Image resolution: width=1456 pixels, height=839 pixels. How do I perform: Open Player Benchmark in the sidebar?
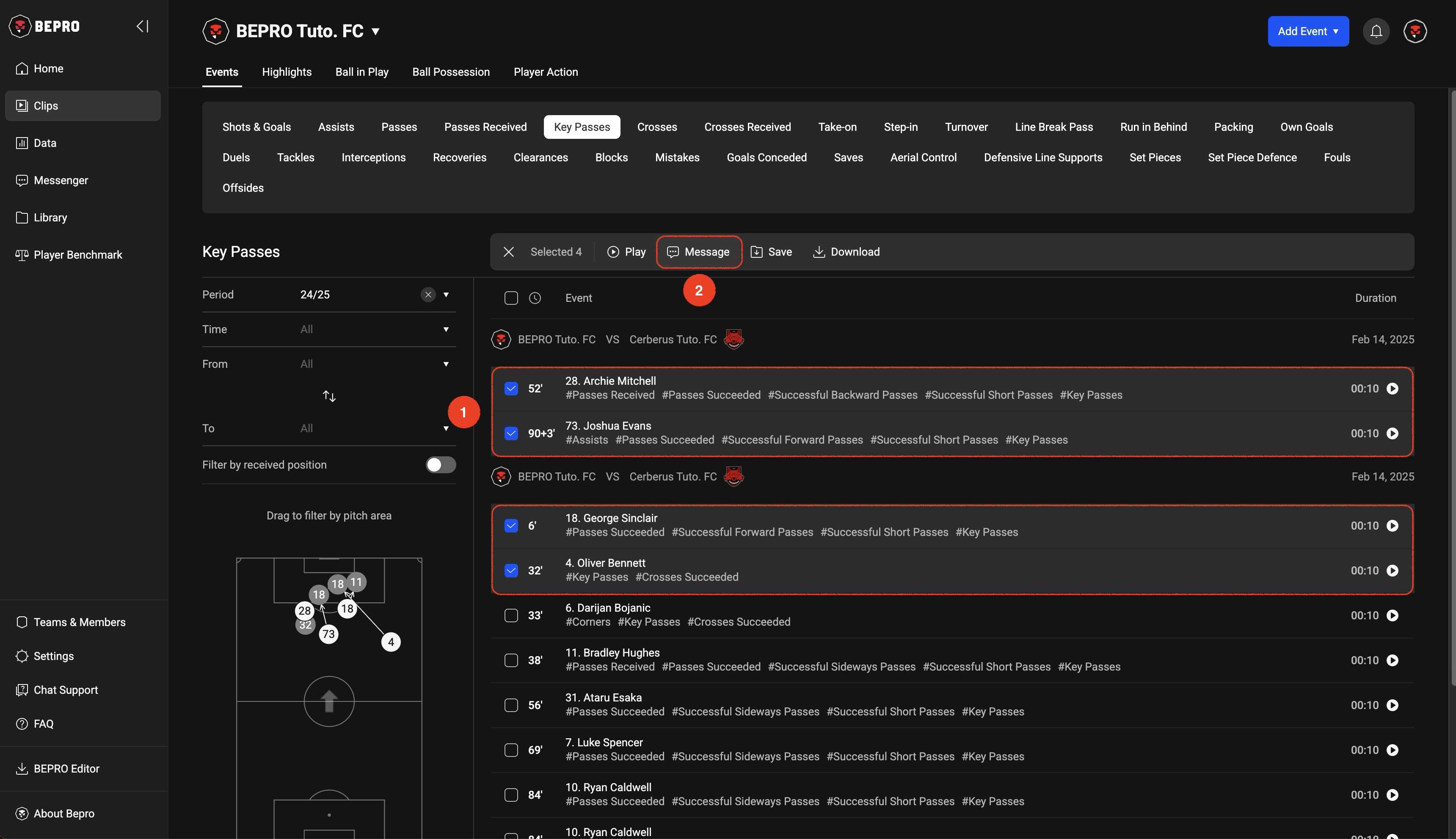(77, 255)
